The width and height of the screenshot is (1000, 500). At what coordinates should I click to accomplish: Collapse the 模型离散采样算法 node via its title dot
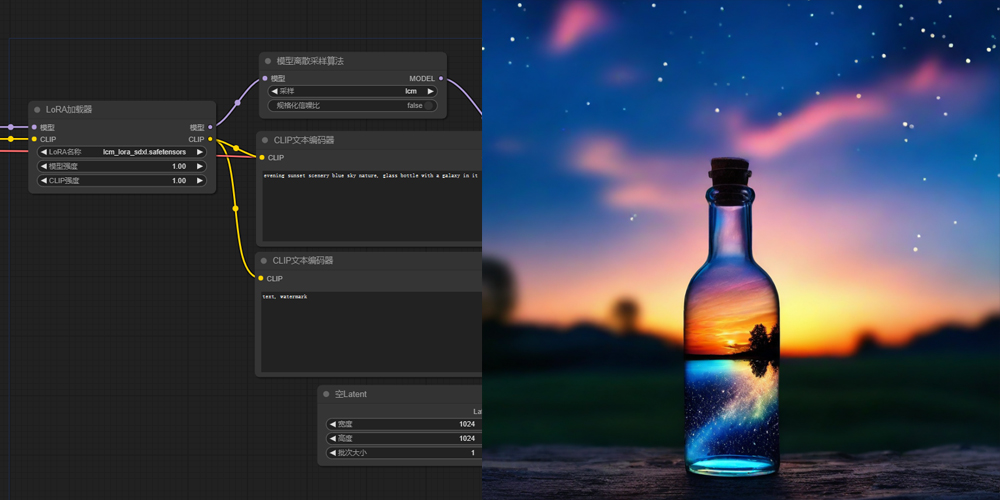[x=268, y=61]
